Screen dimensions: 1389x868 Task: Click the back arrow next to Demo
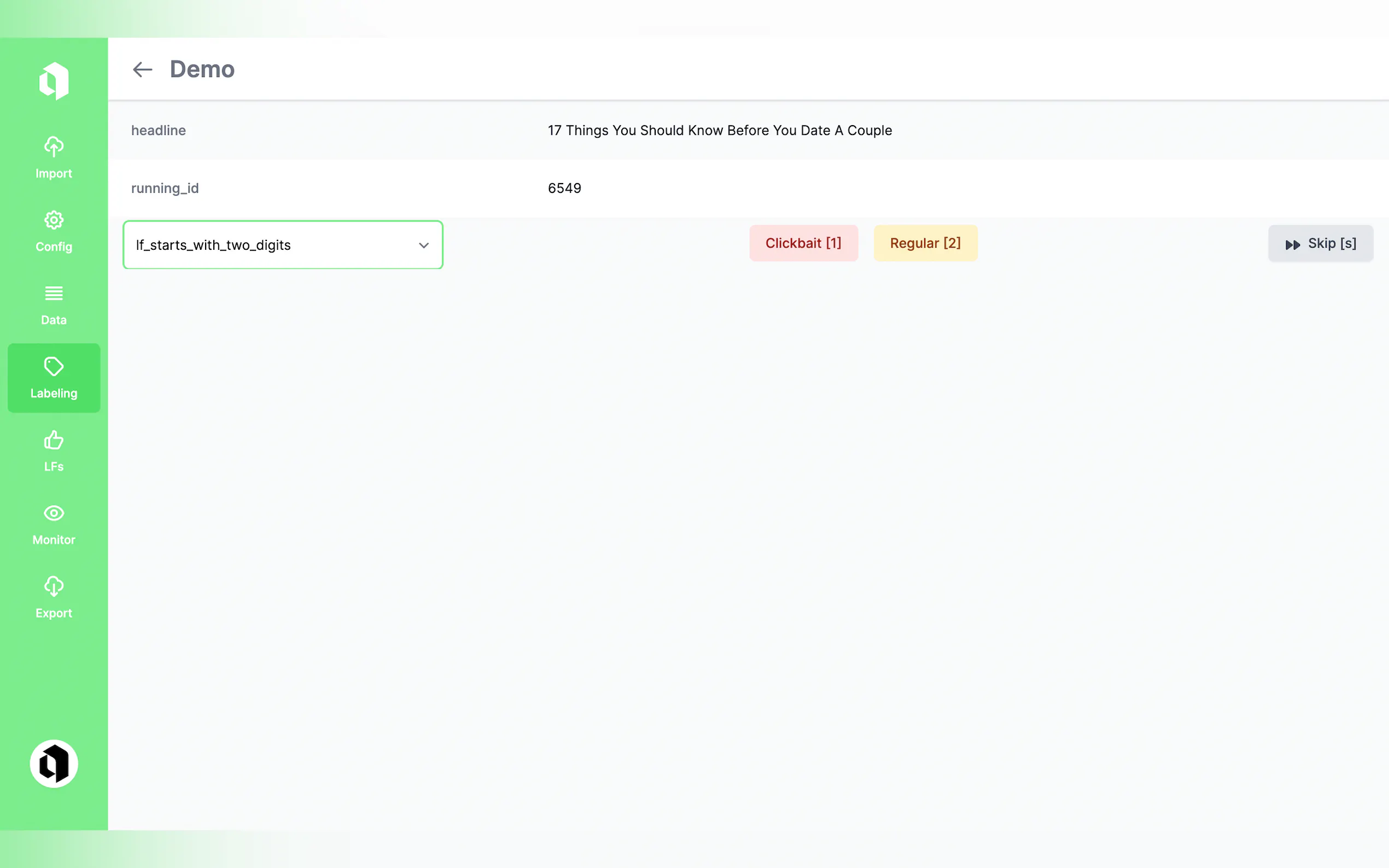142,69
